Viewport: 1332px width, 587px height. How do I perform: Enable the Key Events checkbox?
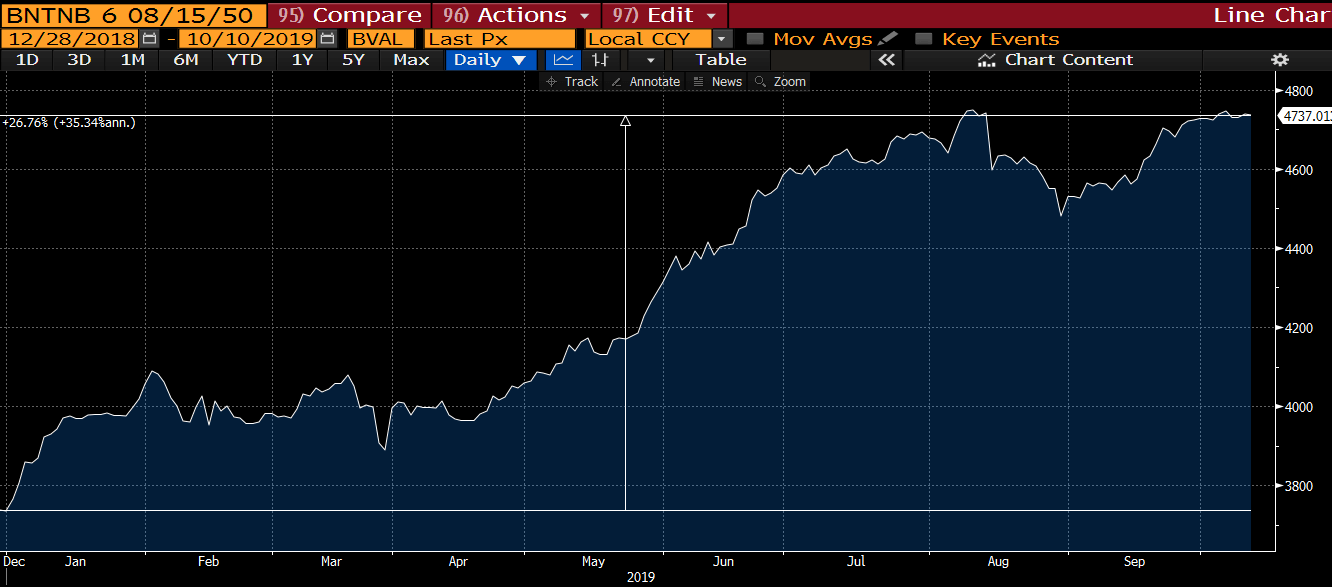pos(924,39)
